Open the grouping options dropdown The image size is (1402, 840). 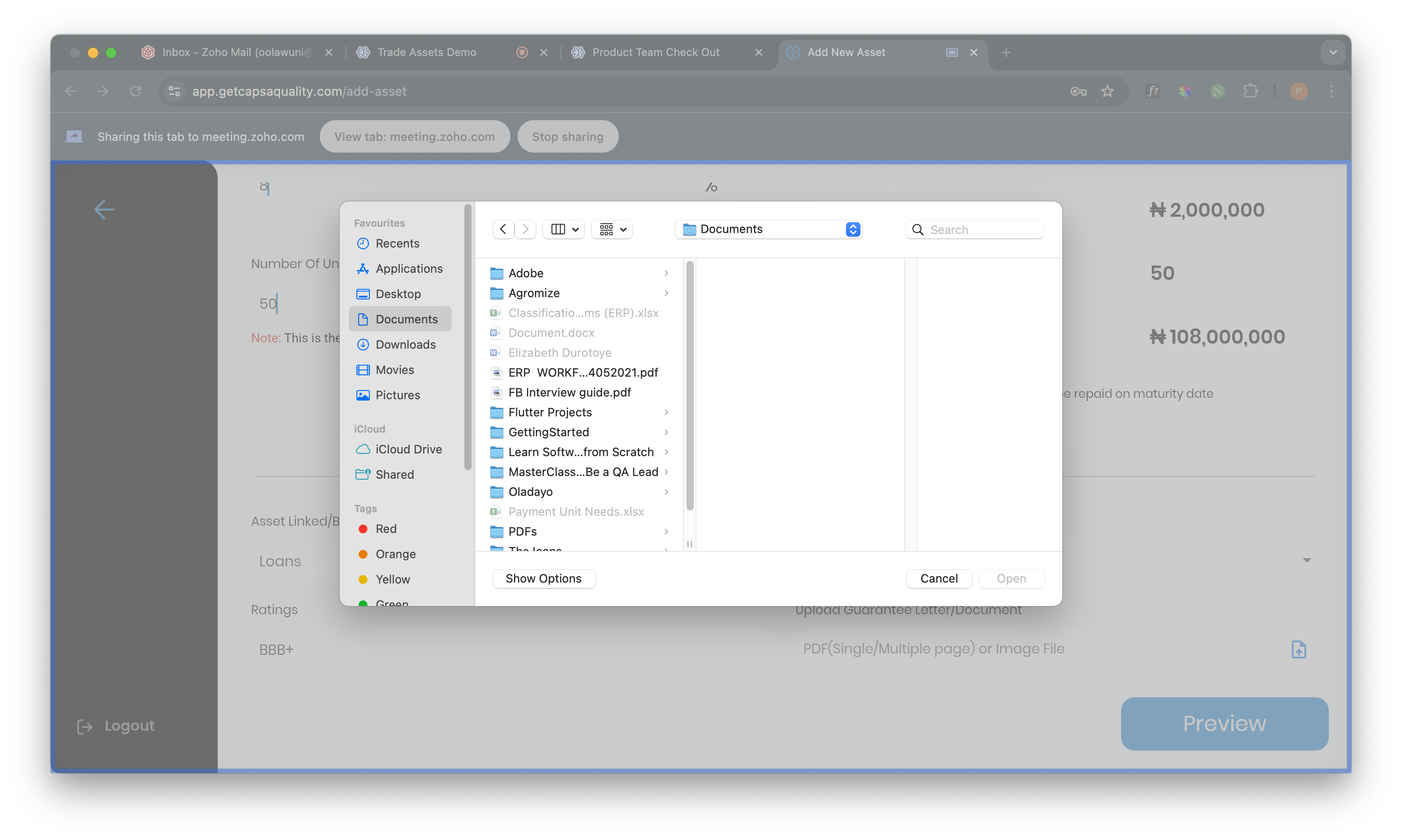pos(612,229)
